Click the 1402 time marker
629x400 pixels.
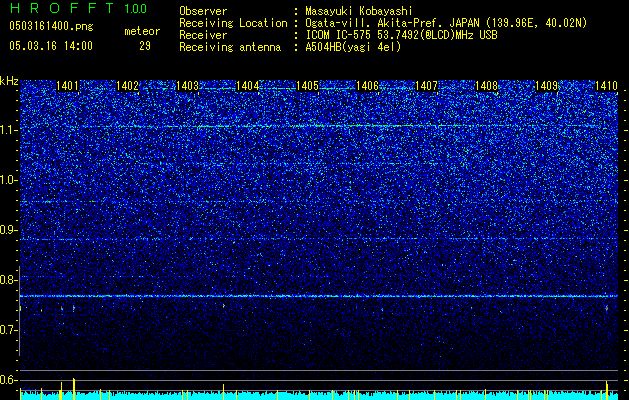pyautogui.click(x=127, y=86)
